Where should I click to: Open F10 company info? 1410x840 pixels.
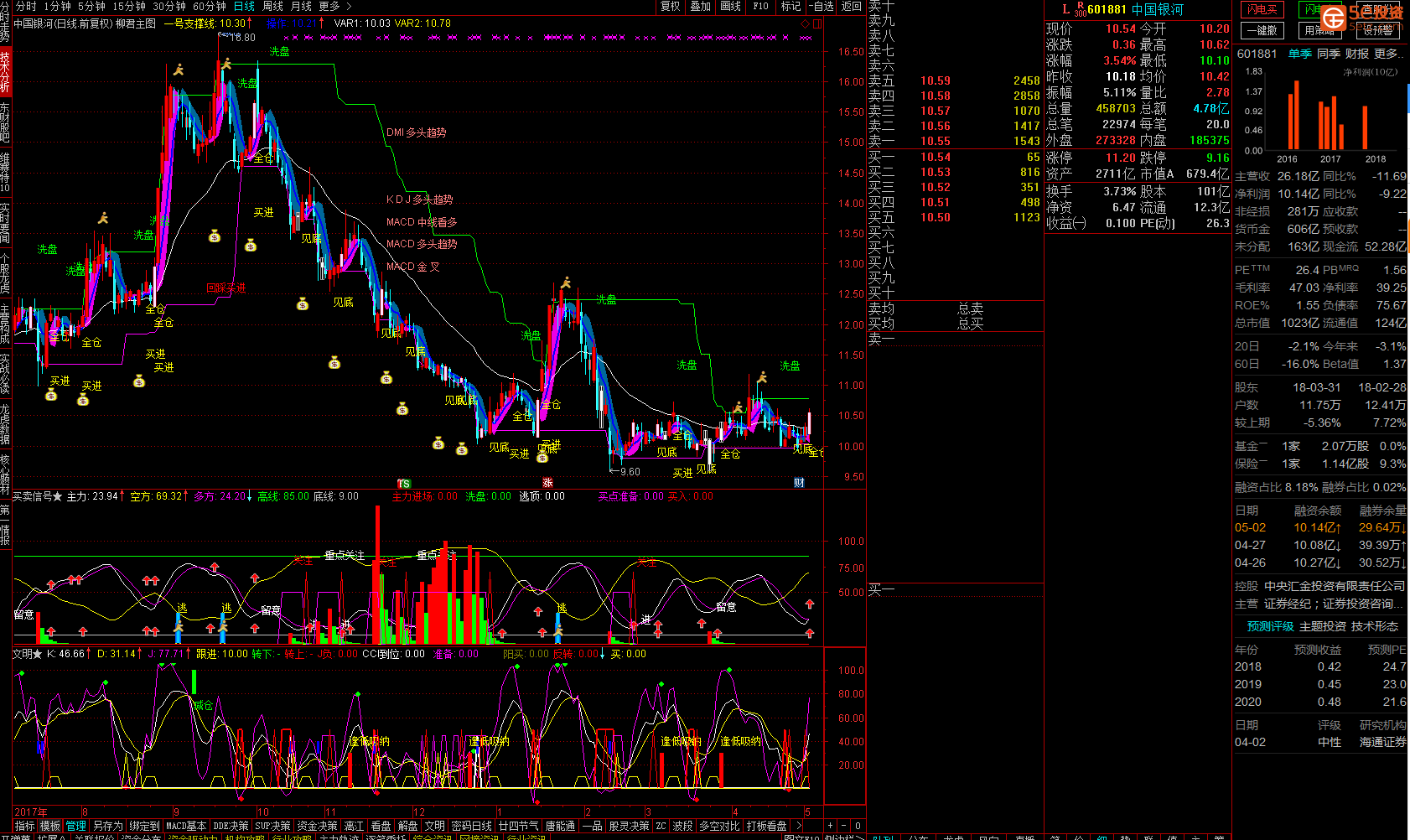tap(760, 6)
